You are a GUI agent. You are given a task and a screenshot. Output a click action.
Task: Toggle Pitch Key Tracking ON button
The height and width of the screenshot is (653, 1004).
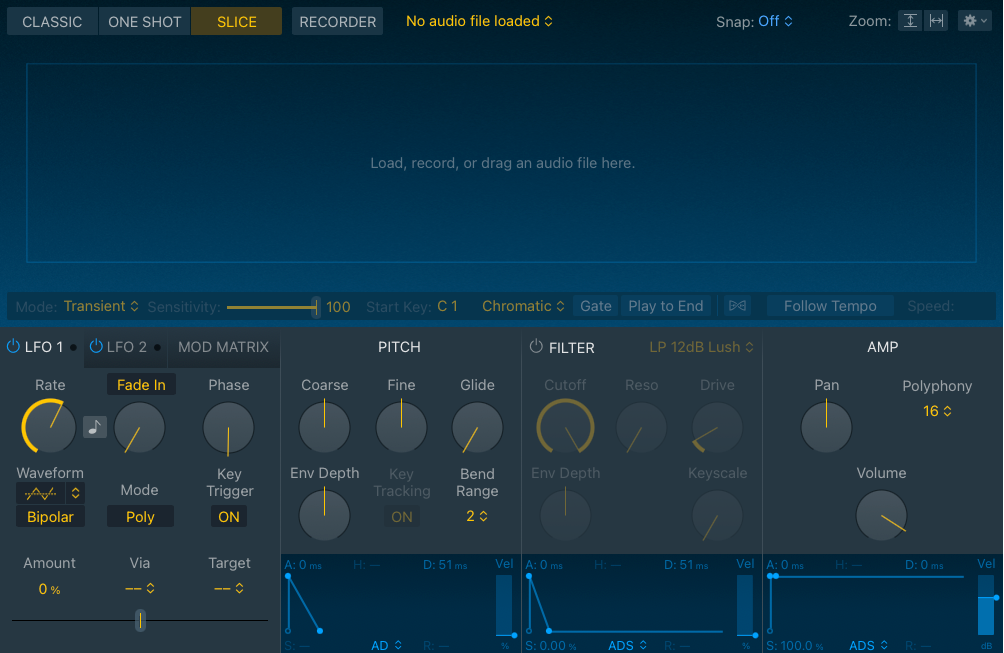tap(401, 517)
